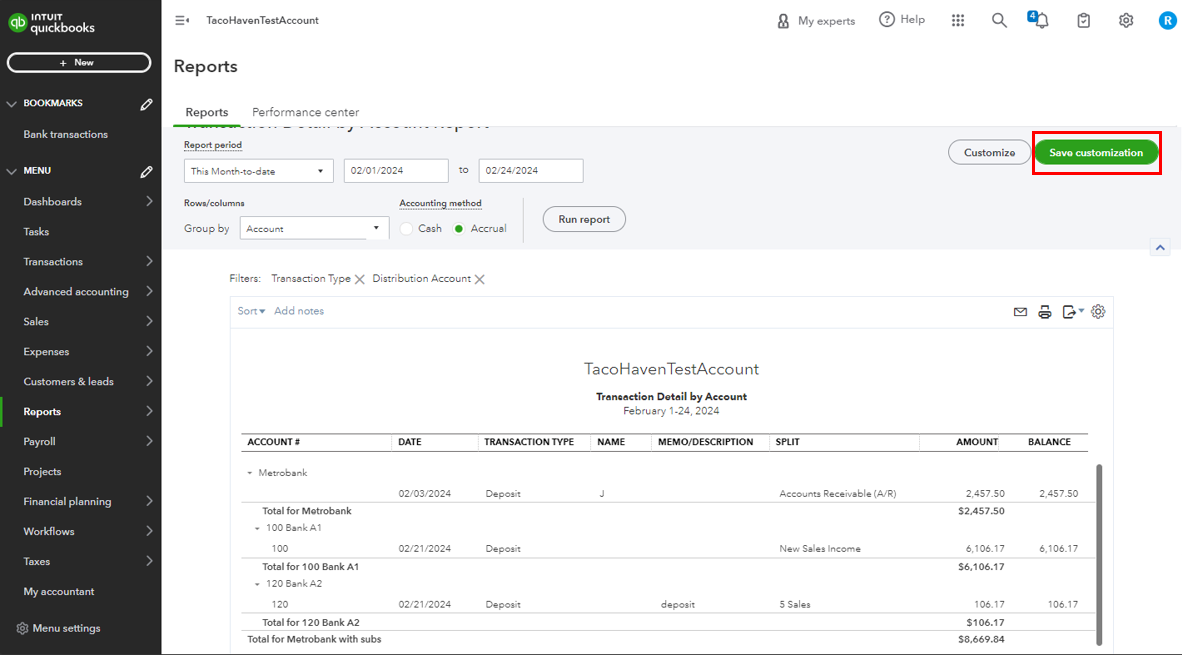This screenshot has width=1182, height=656.
Task: Switch to the Performance center tab
Action: (x=305, y=112)
